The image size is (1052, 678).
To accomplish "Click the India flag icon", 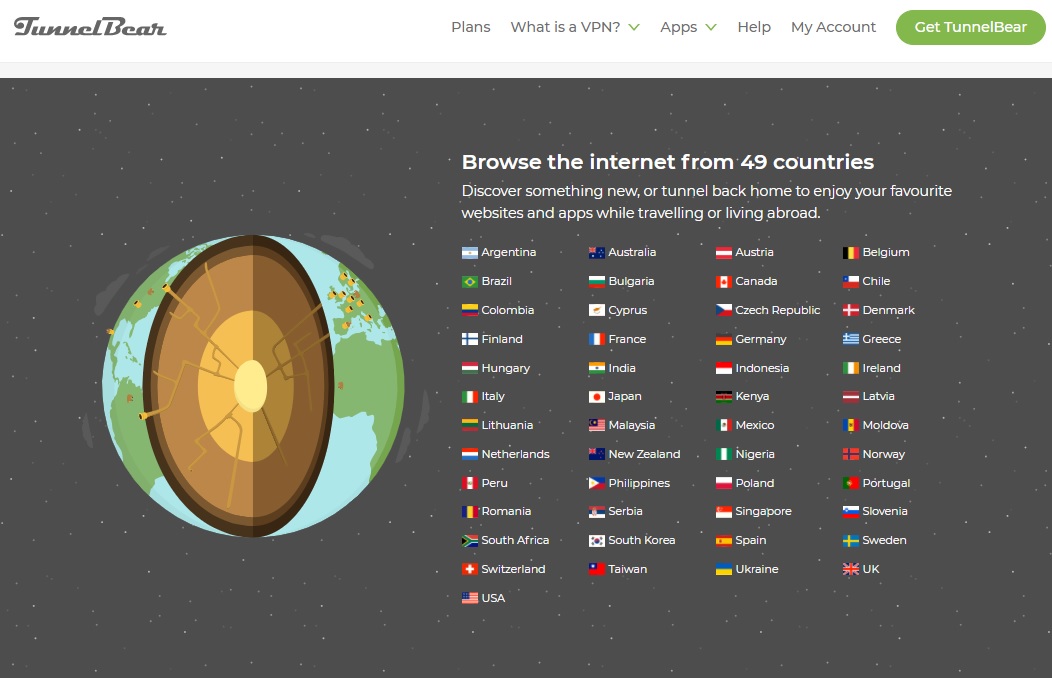I will coord(596,368).
